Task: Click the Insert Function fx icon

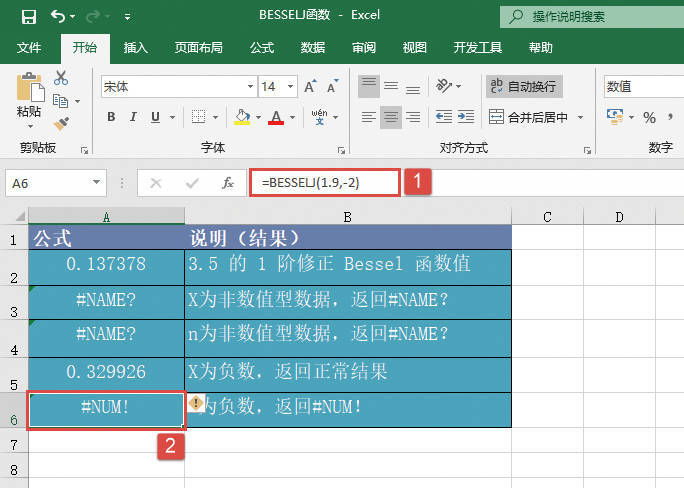Action: pyautogui.click(x=228, y=183)
